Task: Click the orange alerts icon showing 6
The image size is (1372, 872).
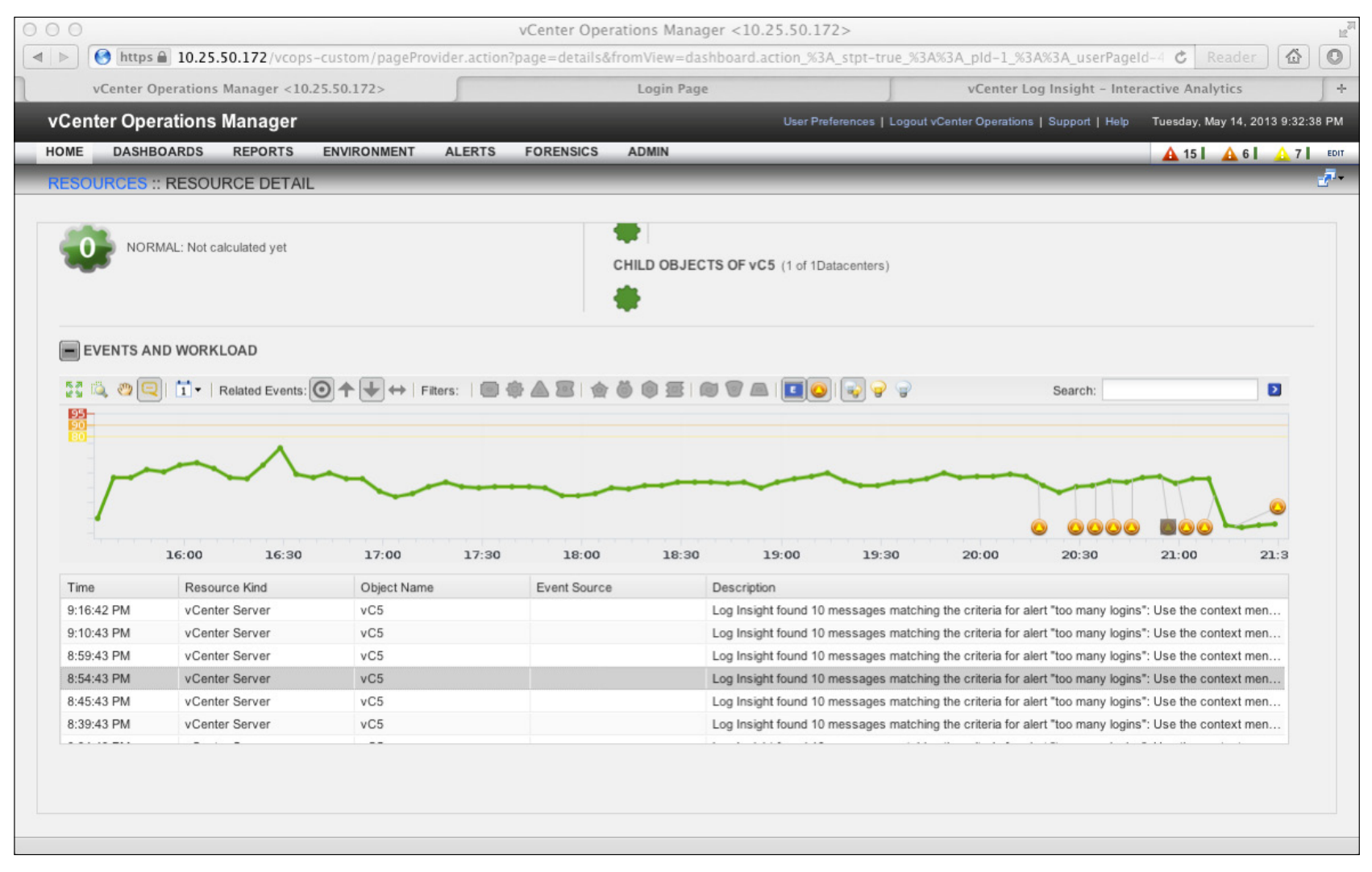Action: (x=1229, y=153)
